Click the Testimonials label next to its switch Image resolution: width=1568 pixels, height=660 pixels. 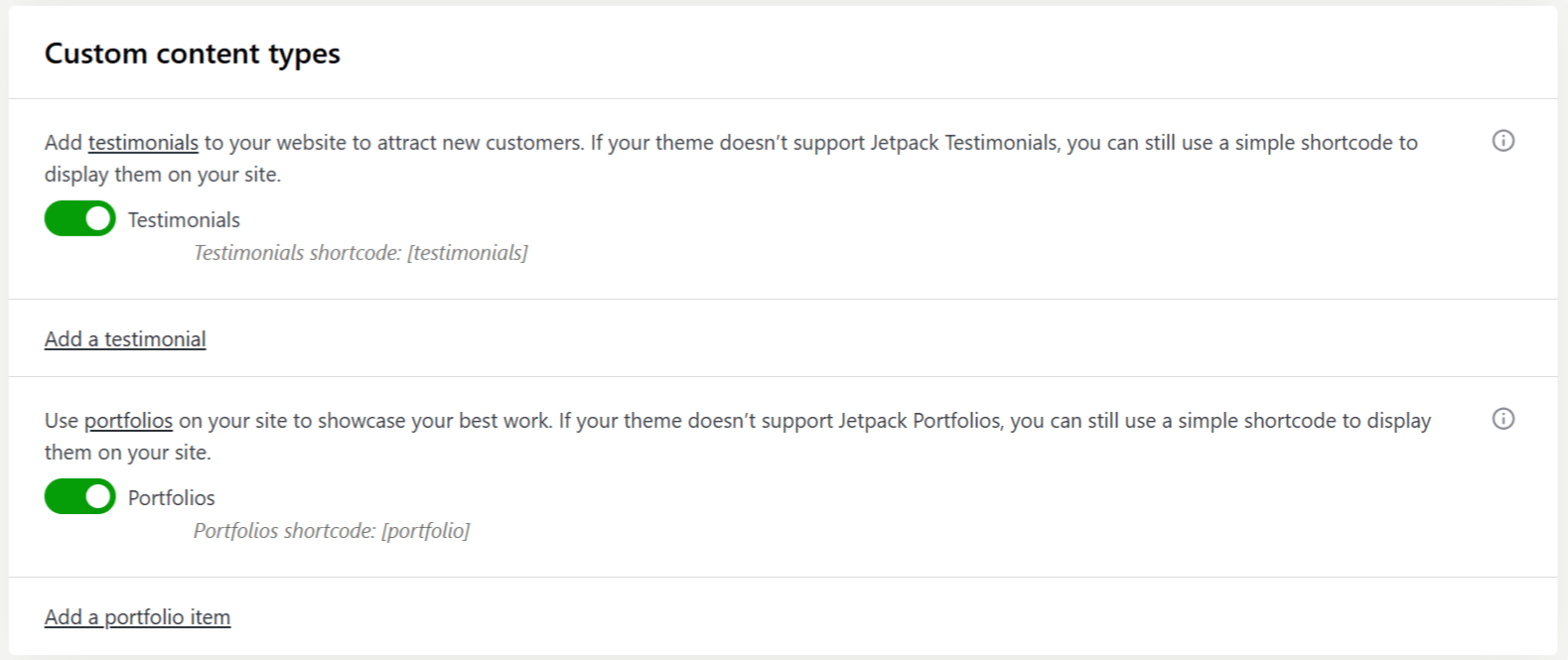point(183,218)
